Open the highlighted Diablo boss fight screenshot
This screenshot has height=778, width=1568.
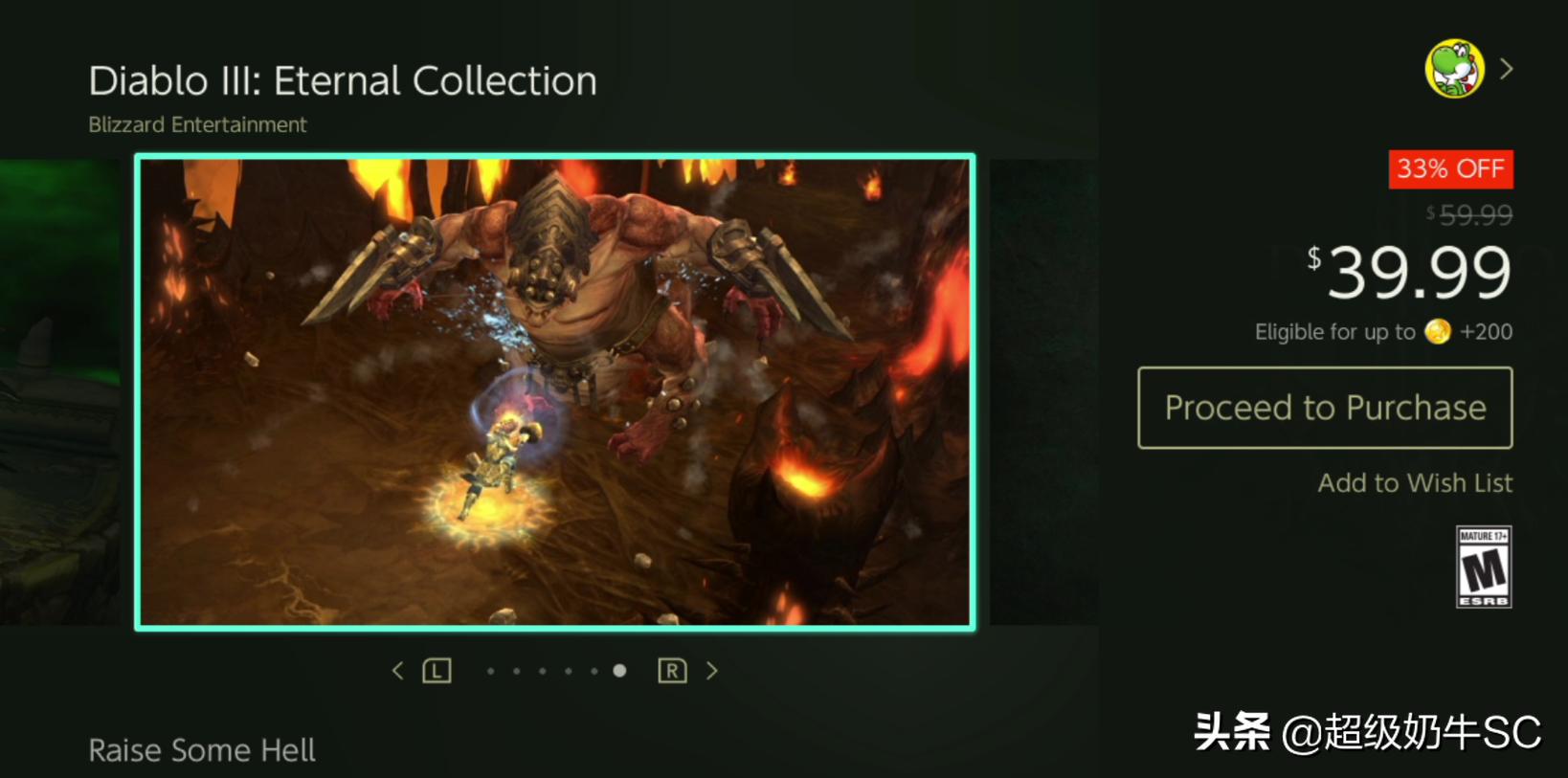click(555, 391)
